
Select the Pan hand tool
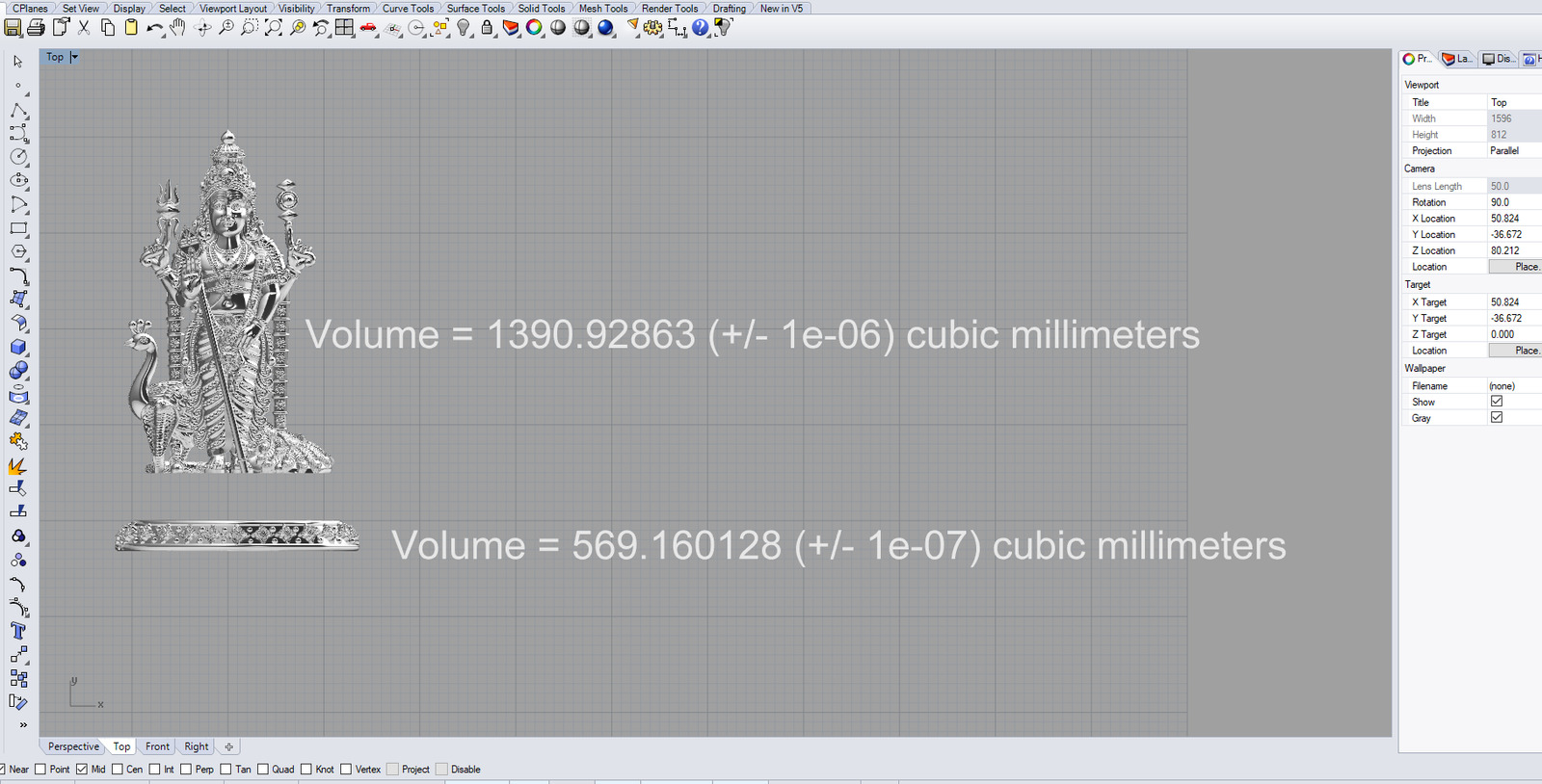tap(178, 28)
